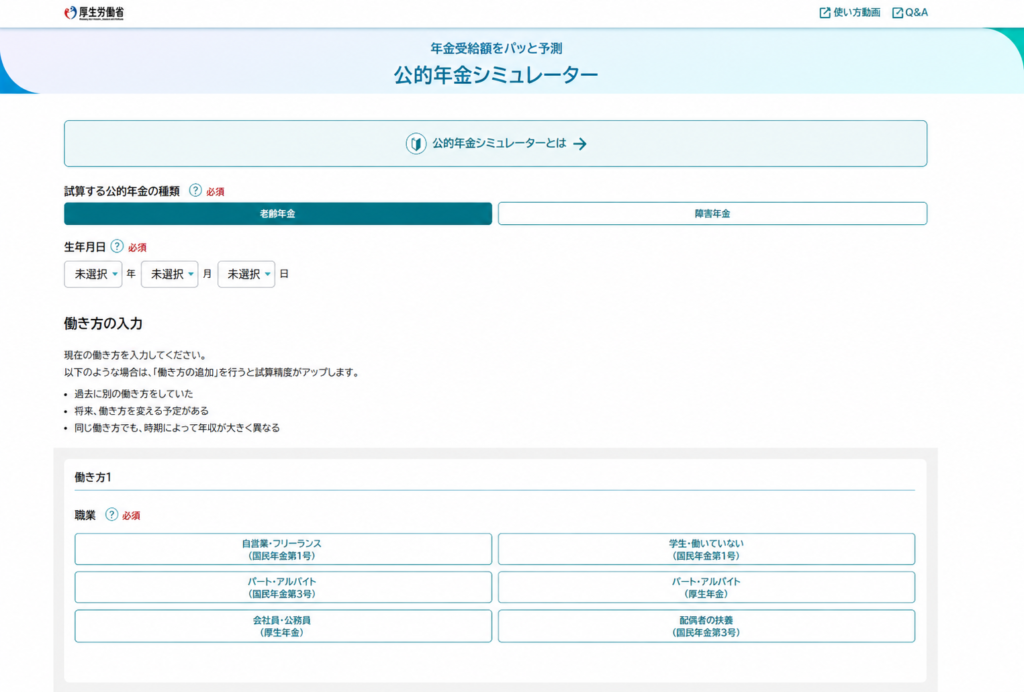Open help icon next to 職業

112,514
